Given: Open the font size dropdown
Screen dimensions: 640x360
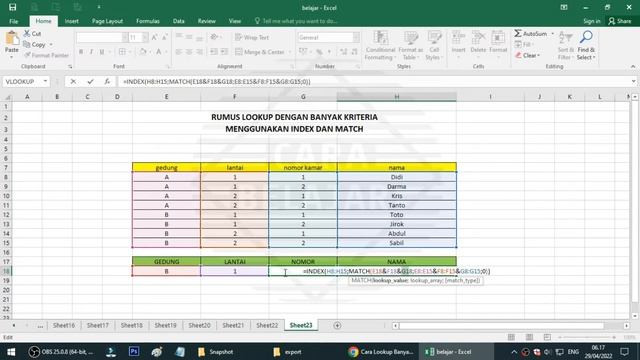Looking at the screenshot, I should (145, 38).
